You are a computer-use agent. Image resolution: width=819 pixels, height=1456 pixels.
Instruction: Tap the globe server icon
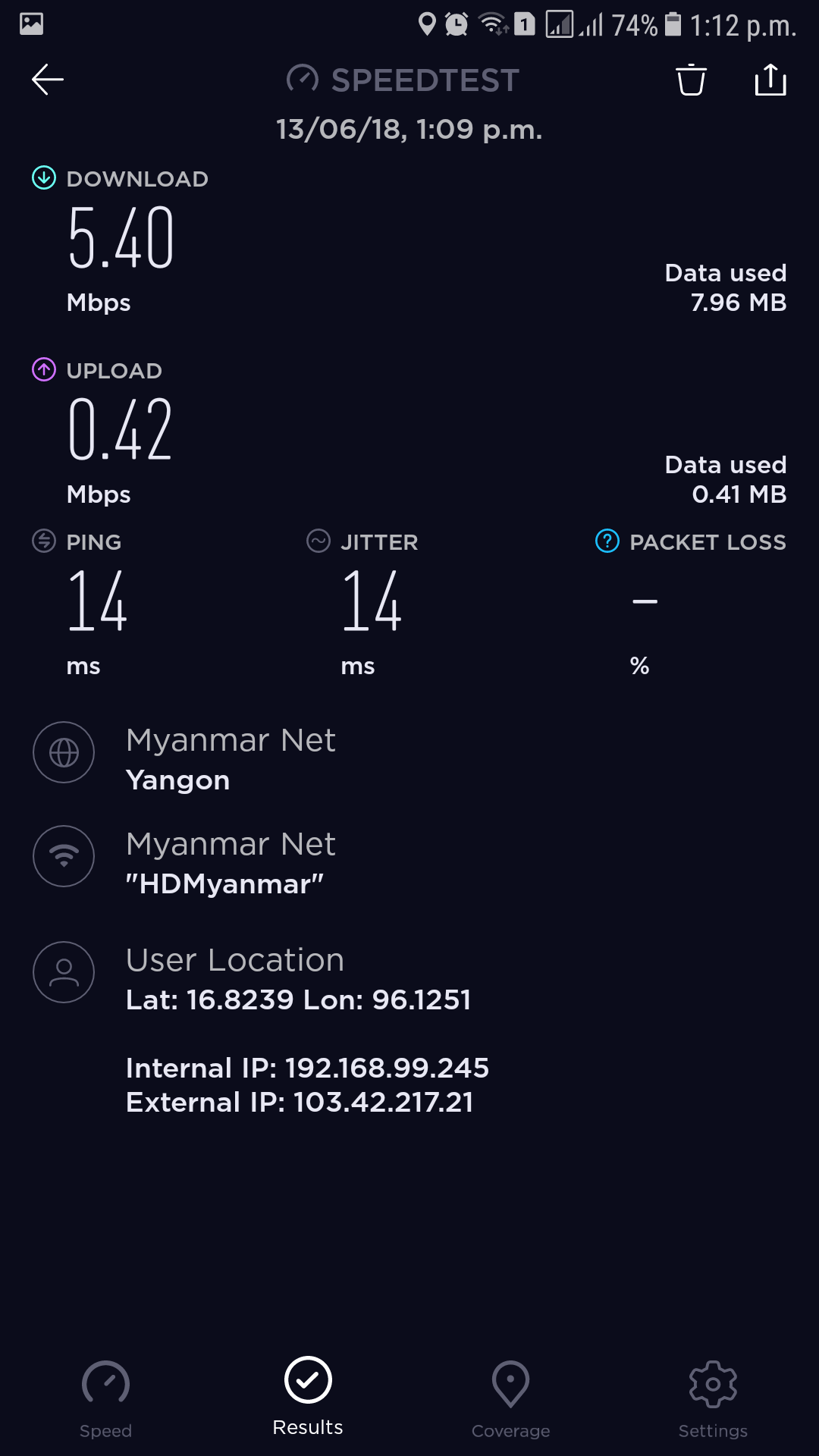(x=64, y=752)
